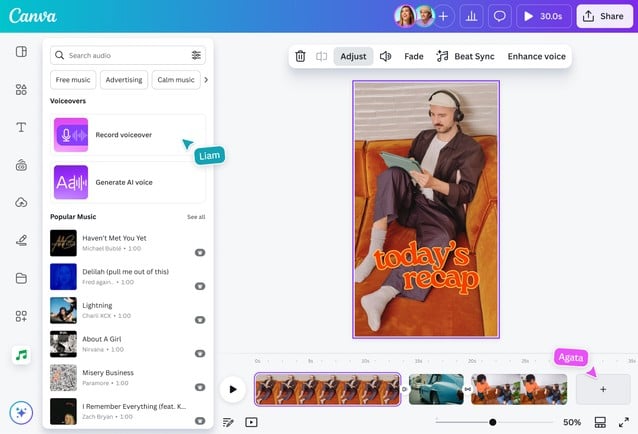Click See all for Popular Music
Image resolution: width=638 pixels, height=434 pixels.
pyautogui.click(x=196, y=217)
